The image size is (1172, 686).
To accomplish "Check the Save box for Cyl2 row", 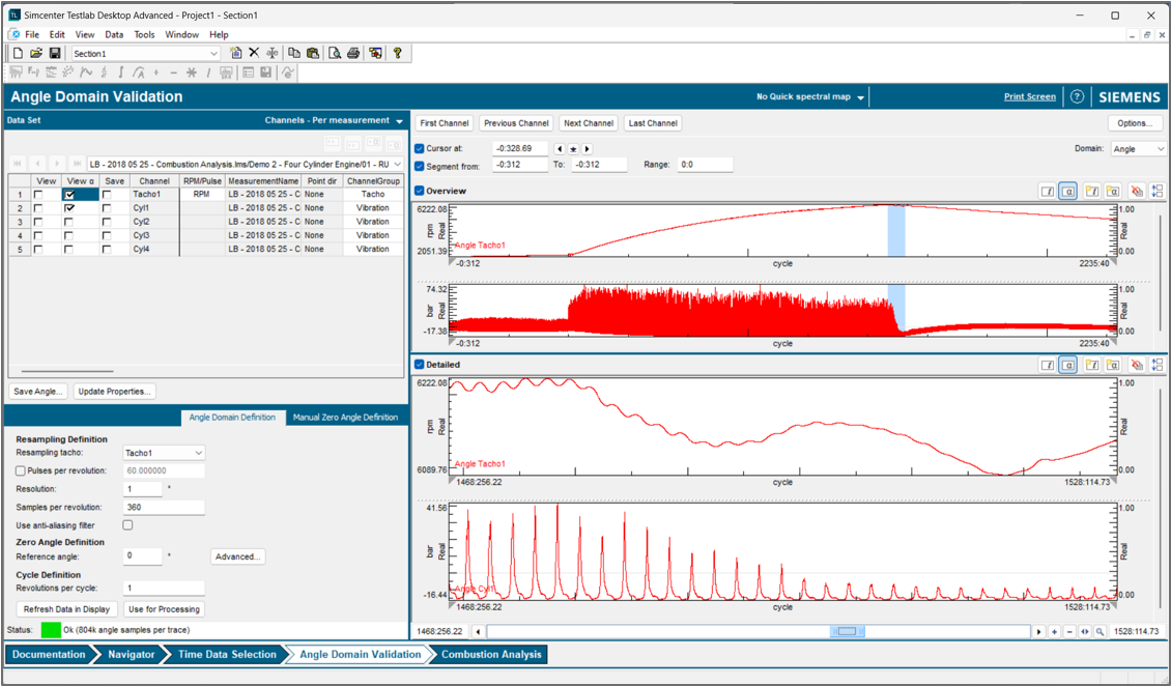I will pyautogui.click(x=107, y=222).
